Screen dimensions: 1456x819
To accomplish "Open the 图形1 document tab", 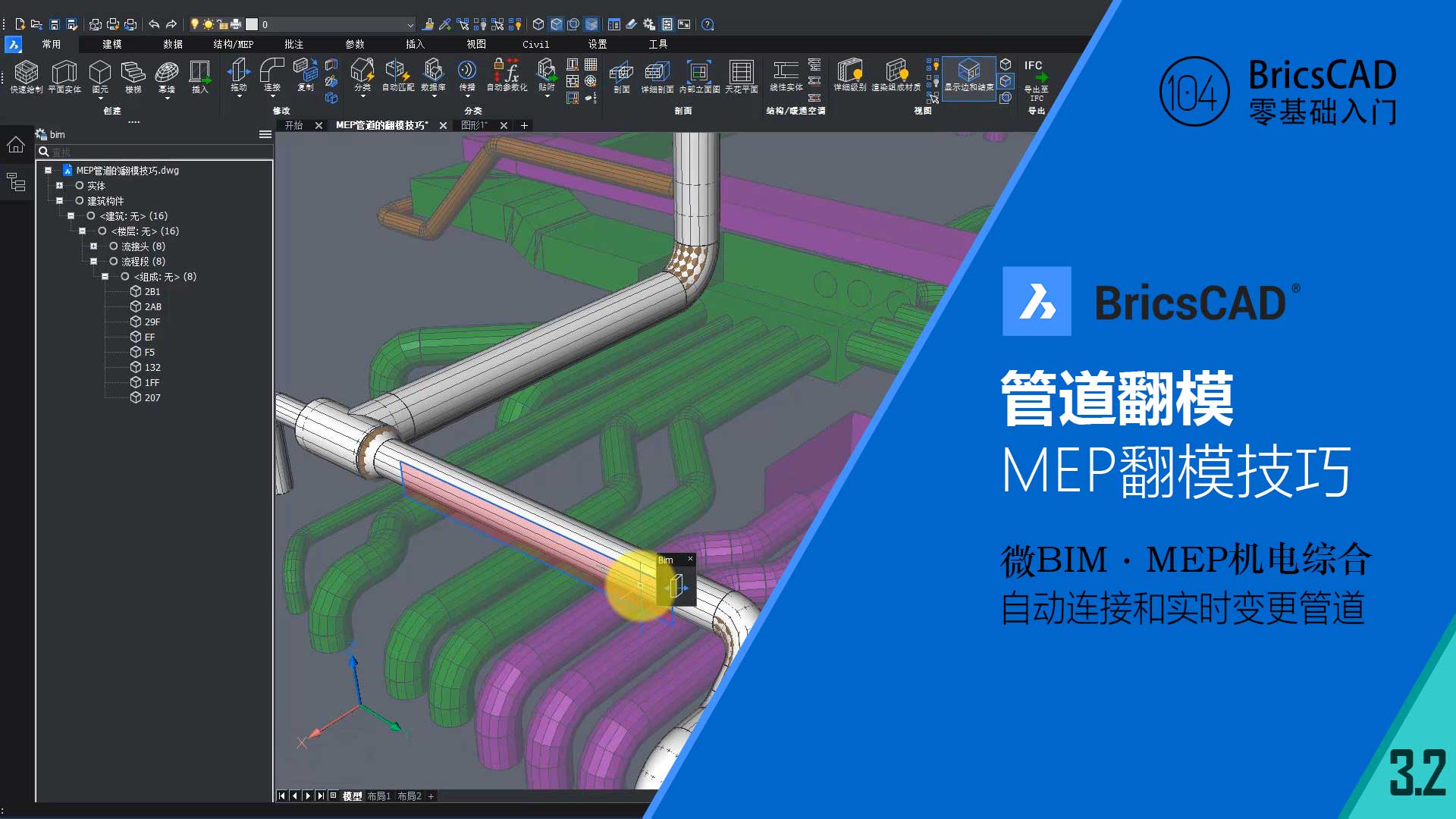I will [474, 125].
